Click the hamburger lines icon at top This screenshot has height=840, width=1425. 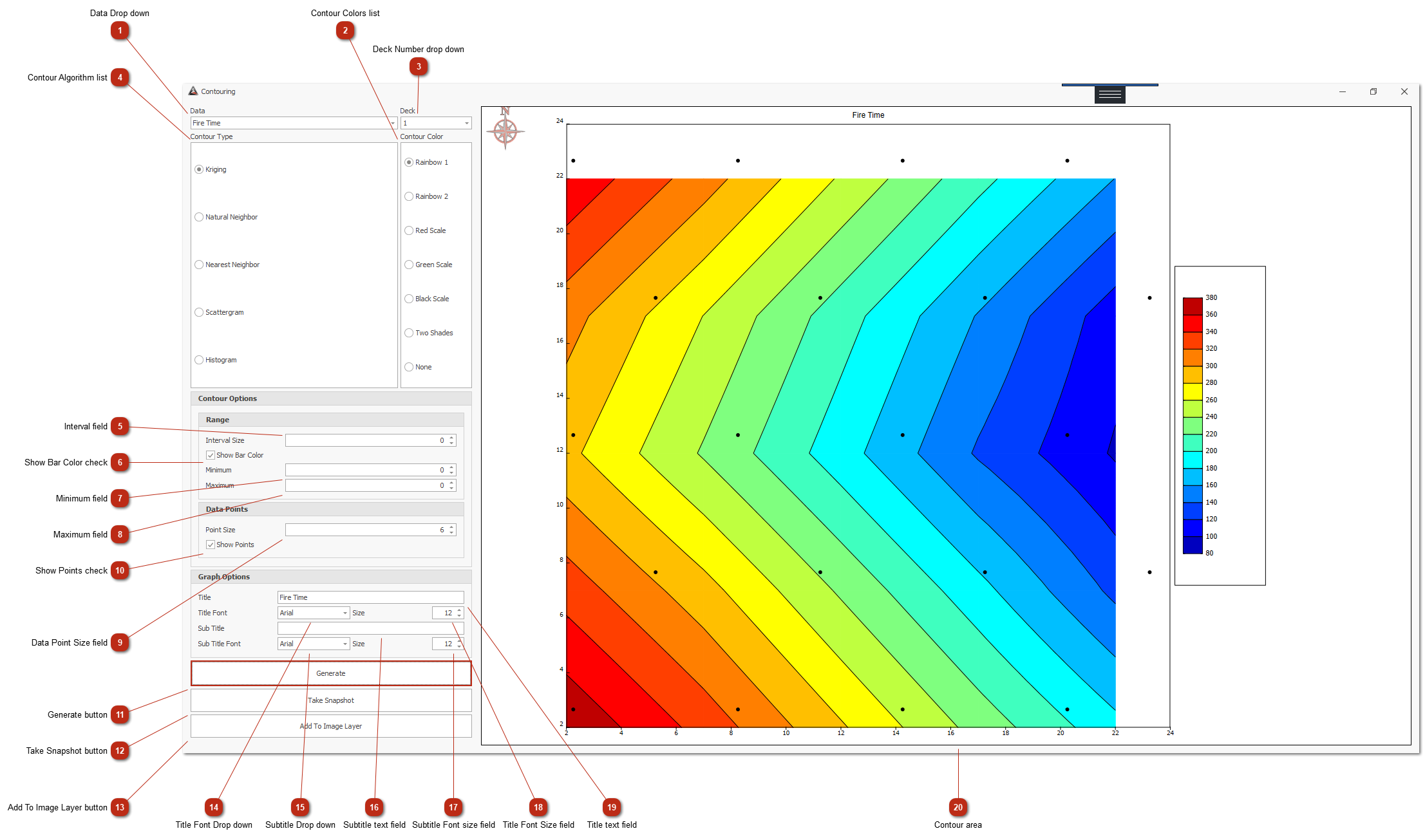pos(1109,95)
